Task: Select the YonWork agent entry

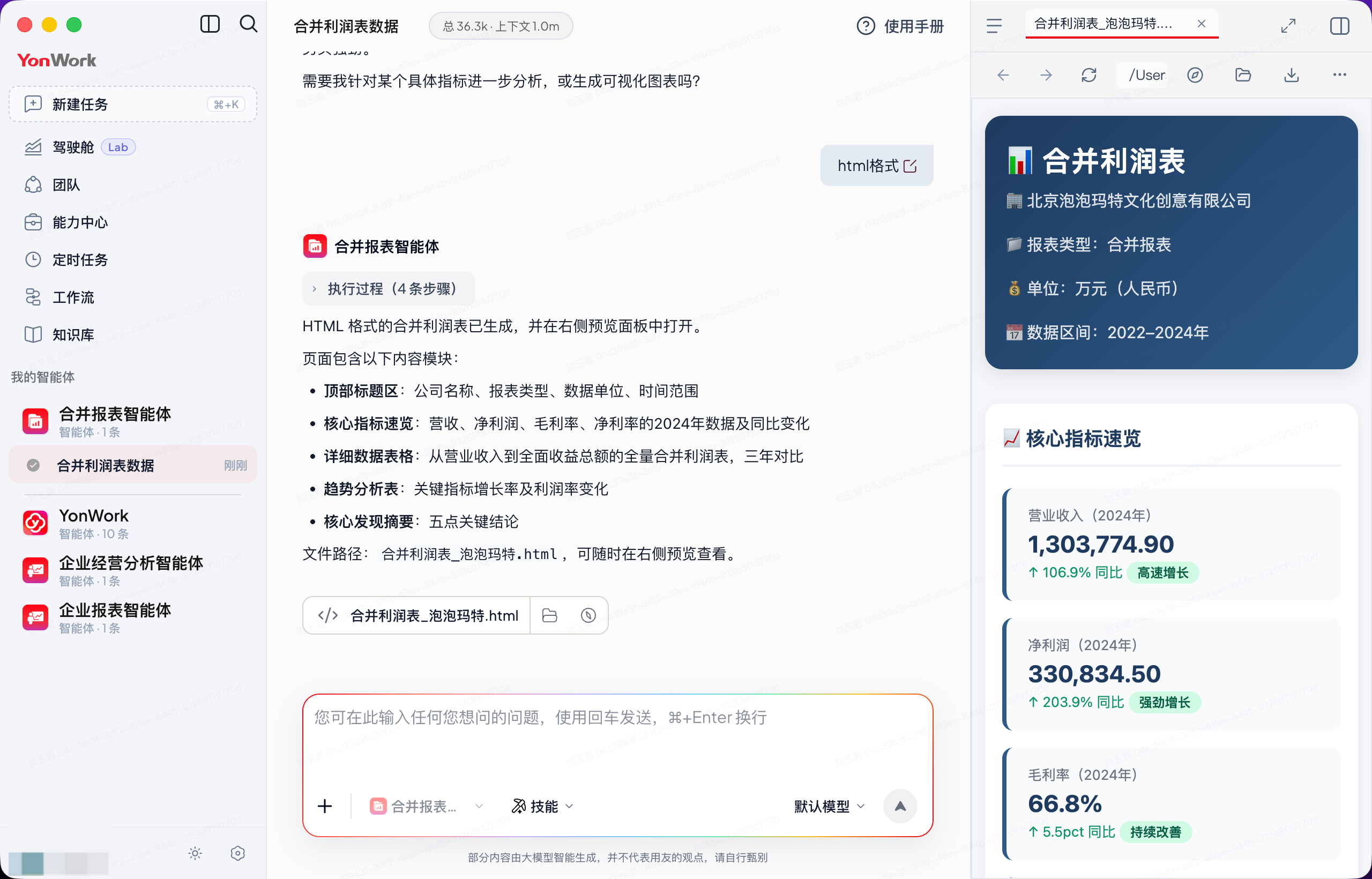Action: 133,523
